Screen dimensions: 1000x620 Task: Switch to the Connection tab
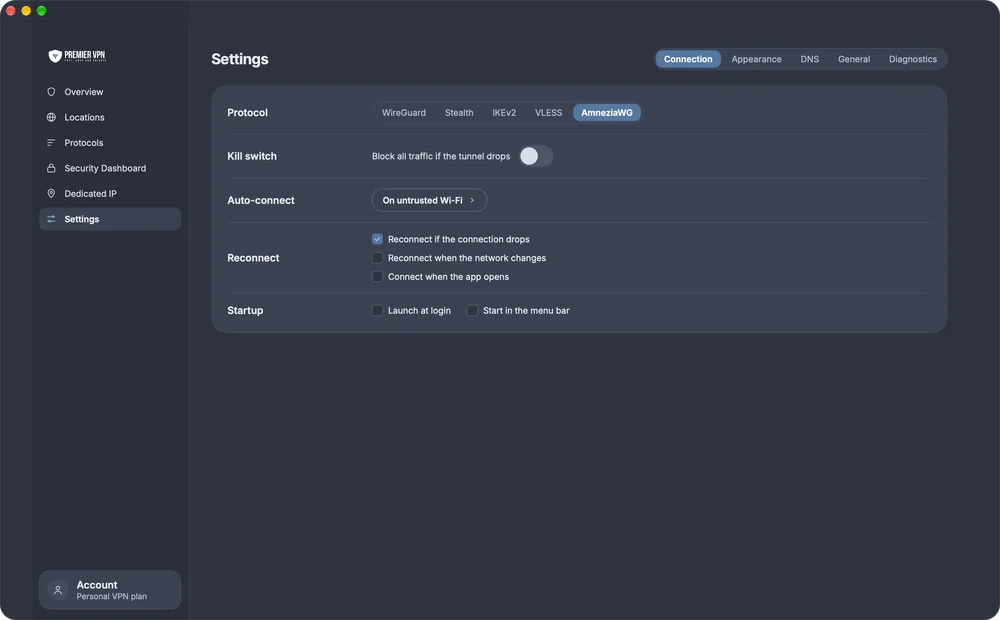click(688, 59)
